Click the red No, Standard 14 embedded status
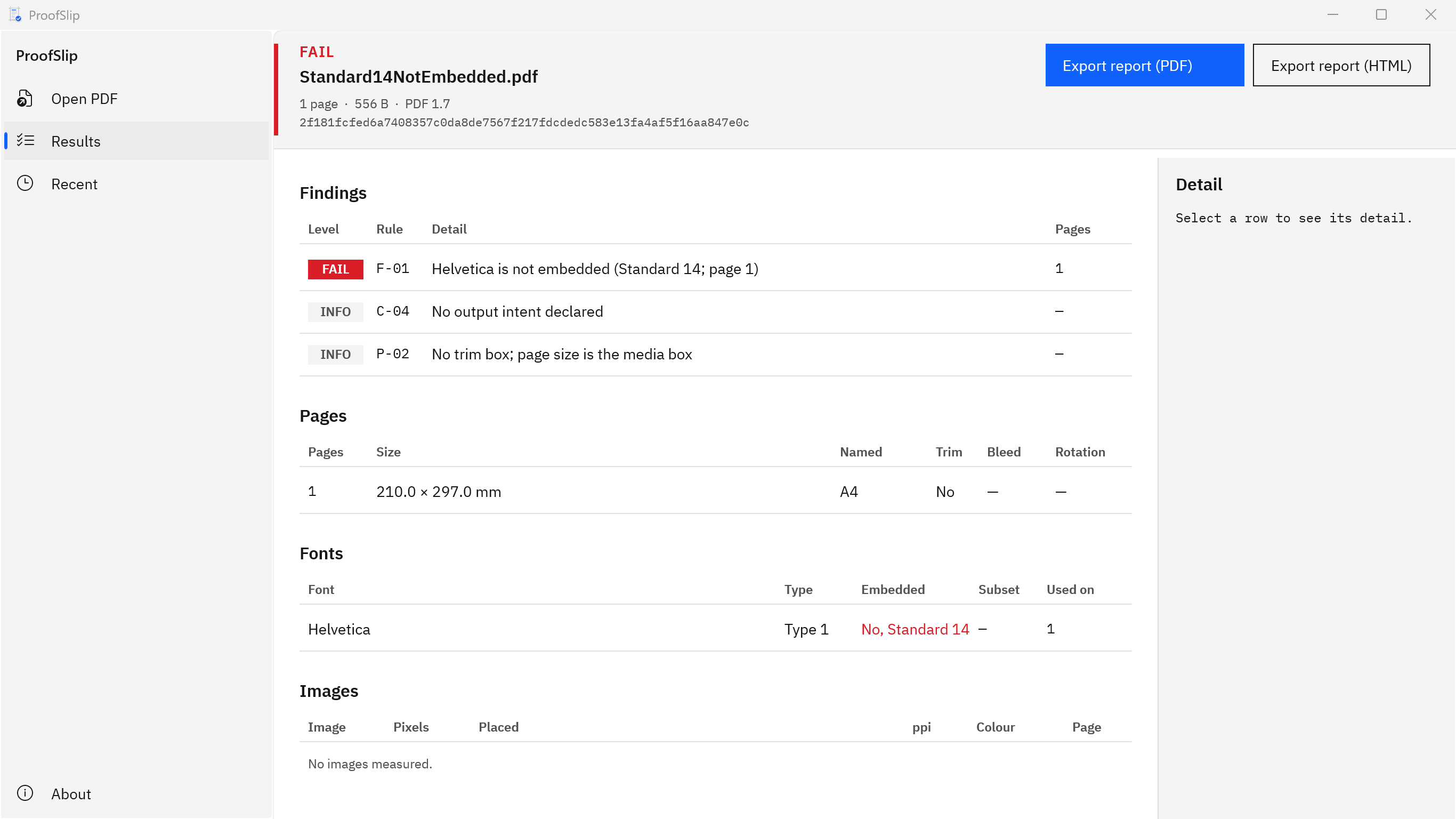1456x819 pixels. point(915,629)
